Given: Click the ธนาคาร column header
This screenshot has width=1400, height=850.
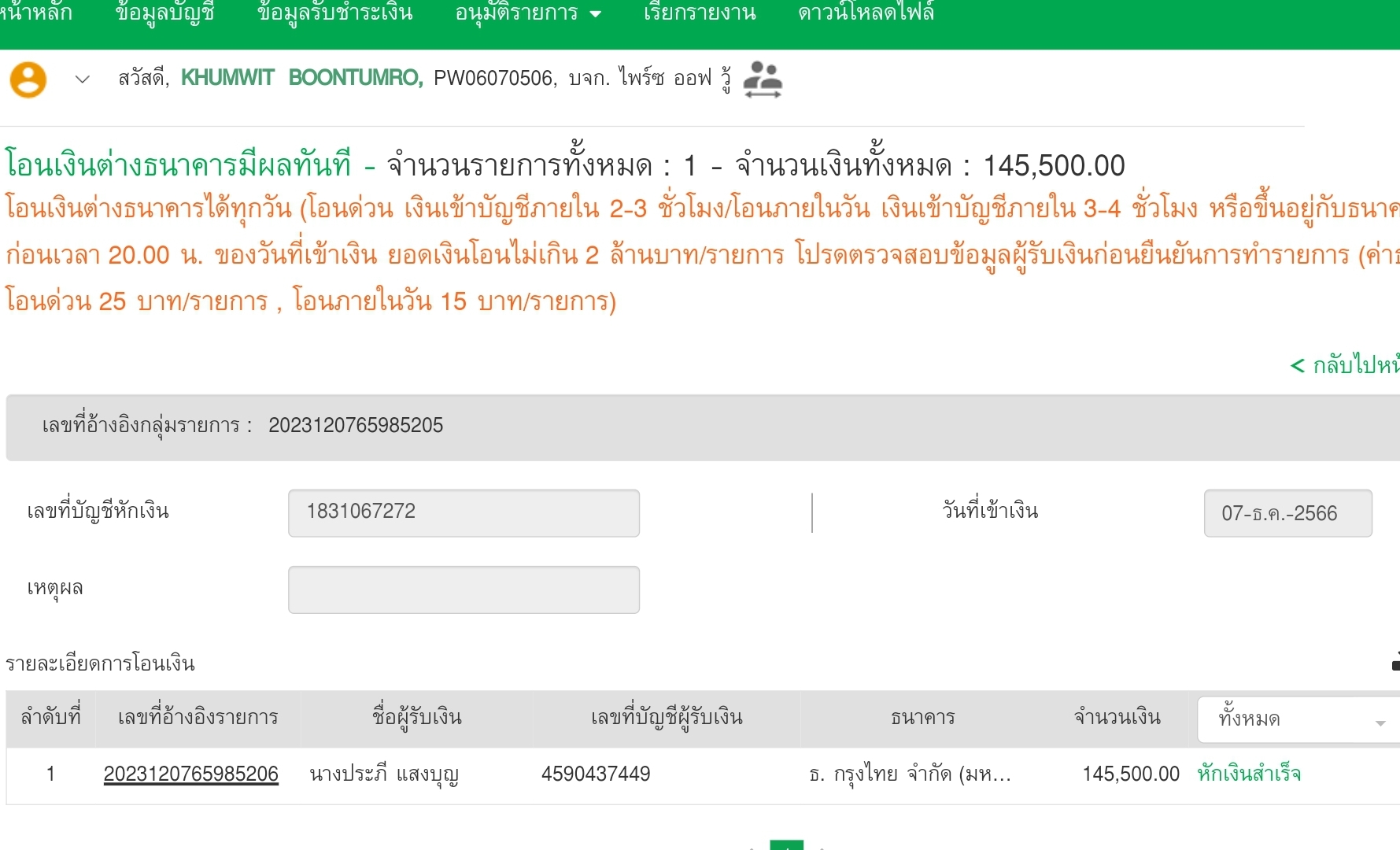Looking at the screenshot, I should 922,718.
